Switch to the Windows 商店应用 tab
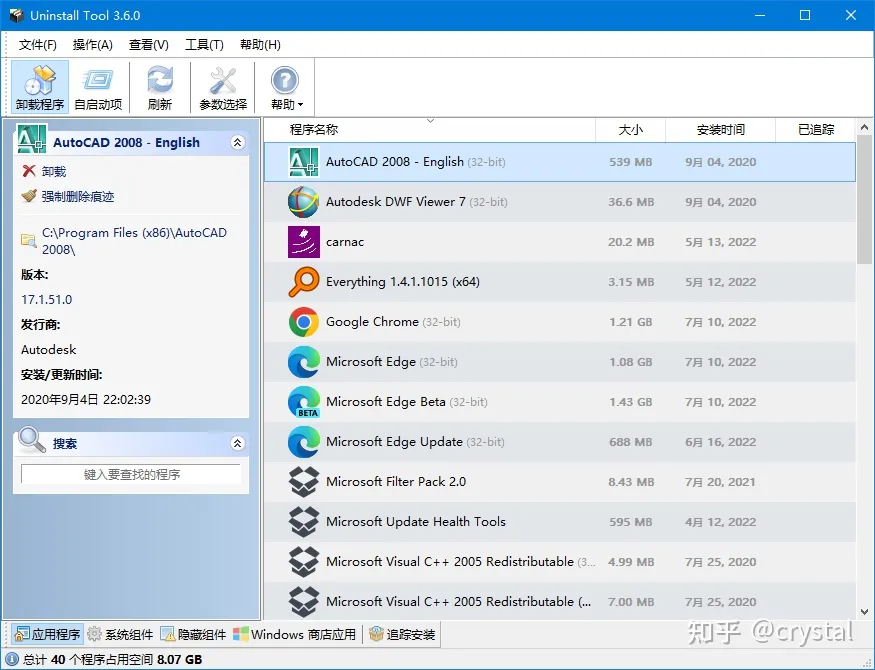The width and height of the screenshot is (875, 670). click(x=294, y=634)
